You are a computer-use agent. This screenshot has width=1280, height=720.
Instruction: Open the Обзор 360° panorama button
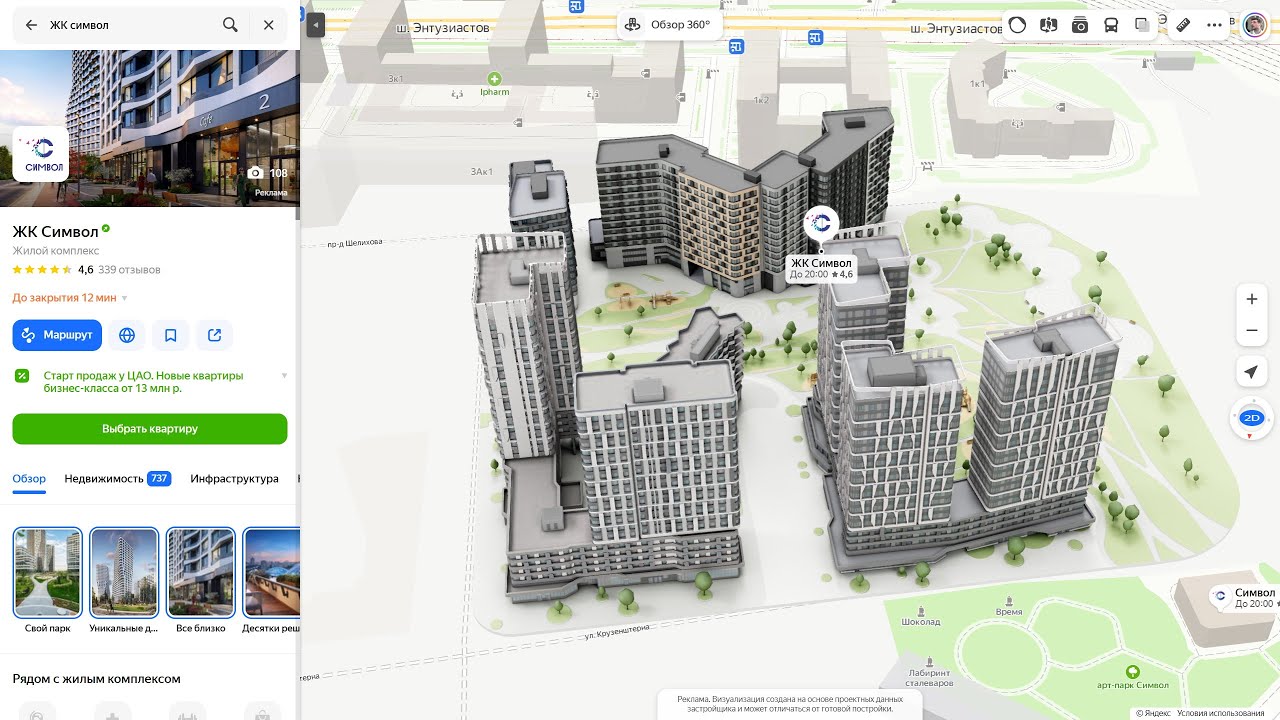click(670, 25)
